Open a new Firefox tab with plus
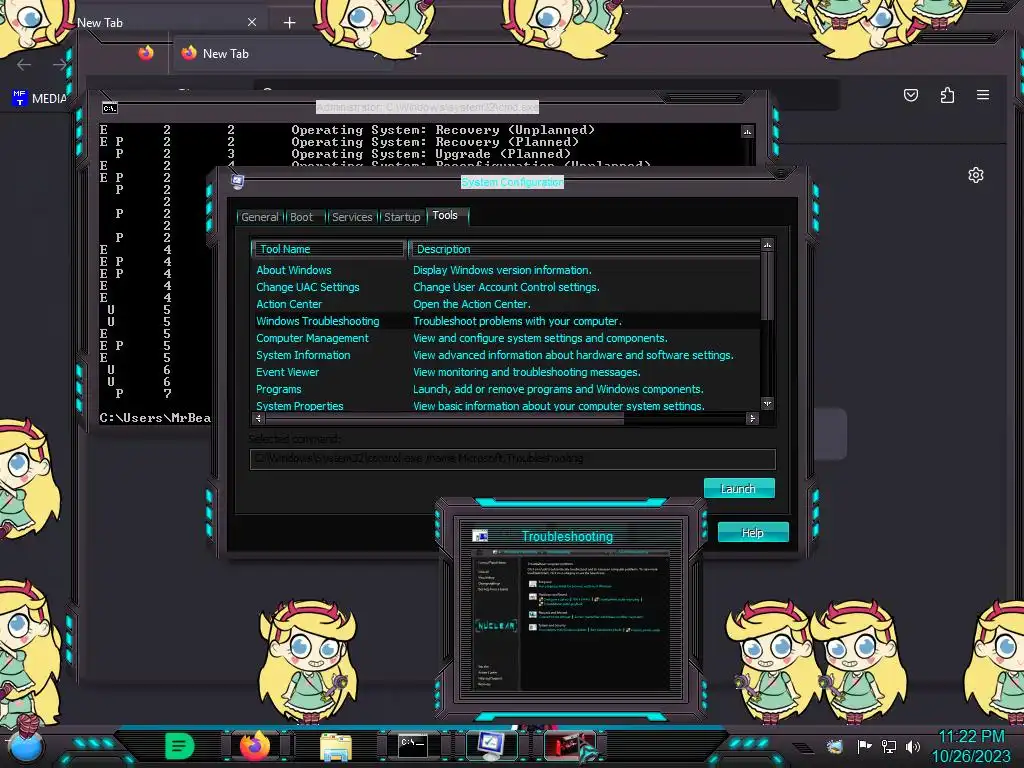The height and width of the screenshot is (768, 1024). pos(289,23)
